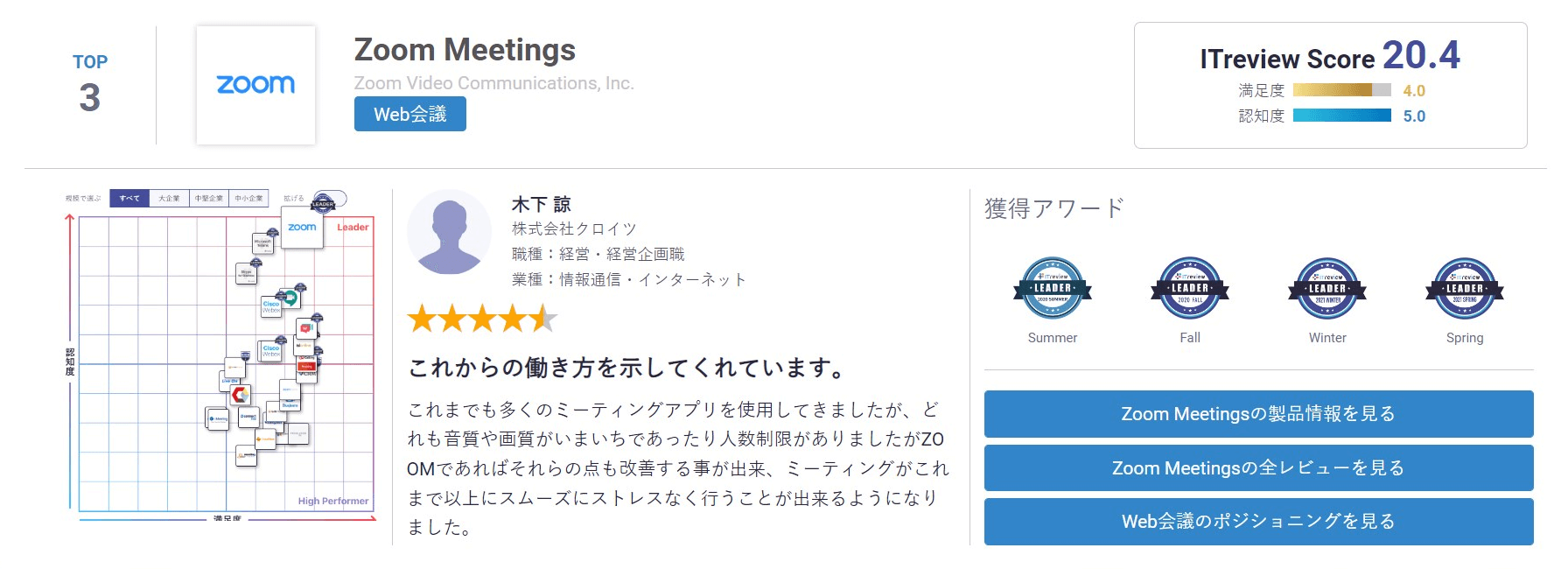Click the Zoom logo thumbnail
Screen dimensions: 1568x569
255,85
